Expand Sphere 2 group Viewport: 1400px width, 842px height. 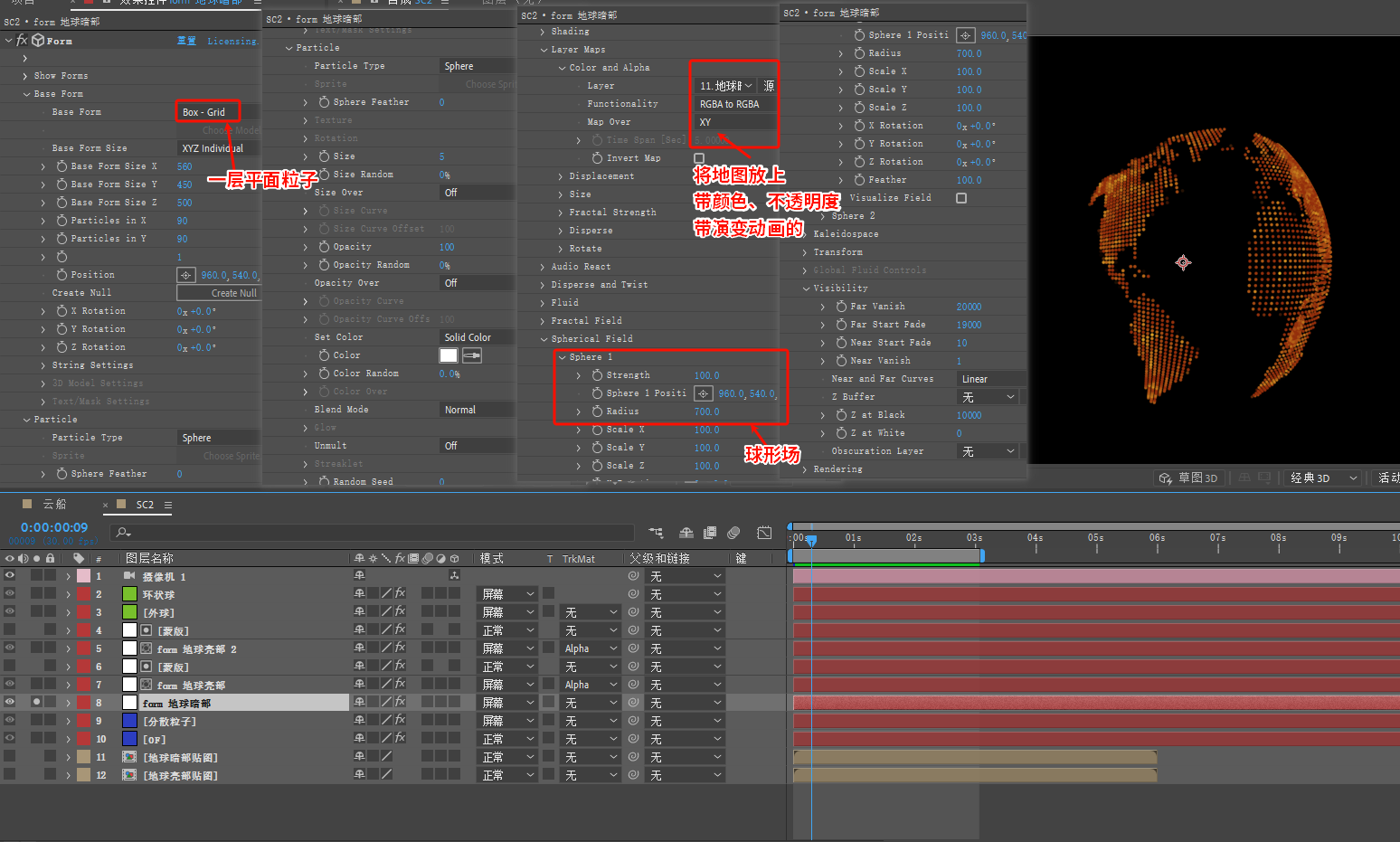click(x=823, y=216)
